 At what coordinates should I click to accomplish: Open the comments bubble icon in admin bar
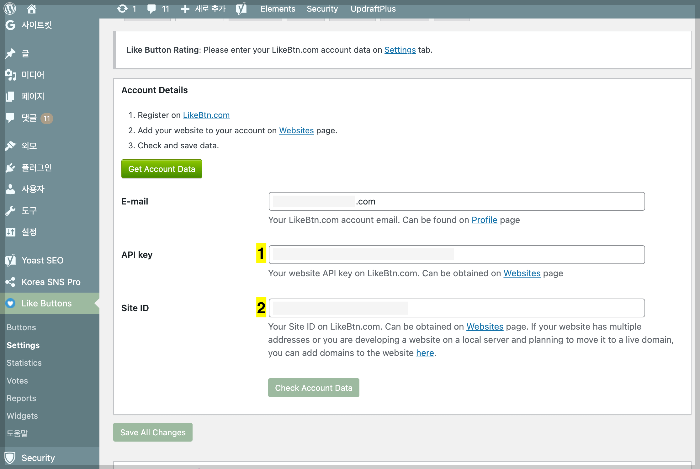[x=152, y=8]
